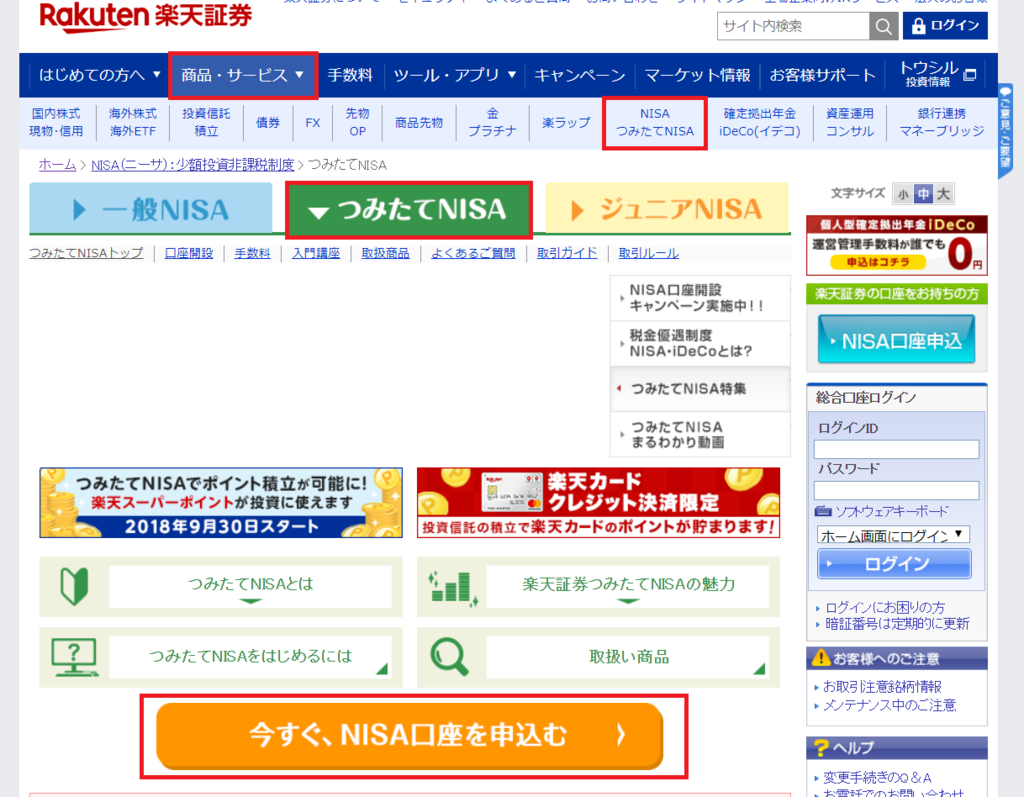The height and width of the screenshot is (797, 1024).
Task: Select 銀行連携 マネーブリッジ submenu item
Action: tap(941, 122)
